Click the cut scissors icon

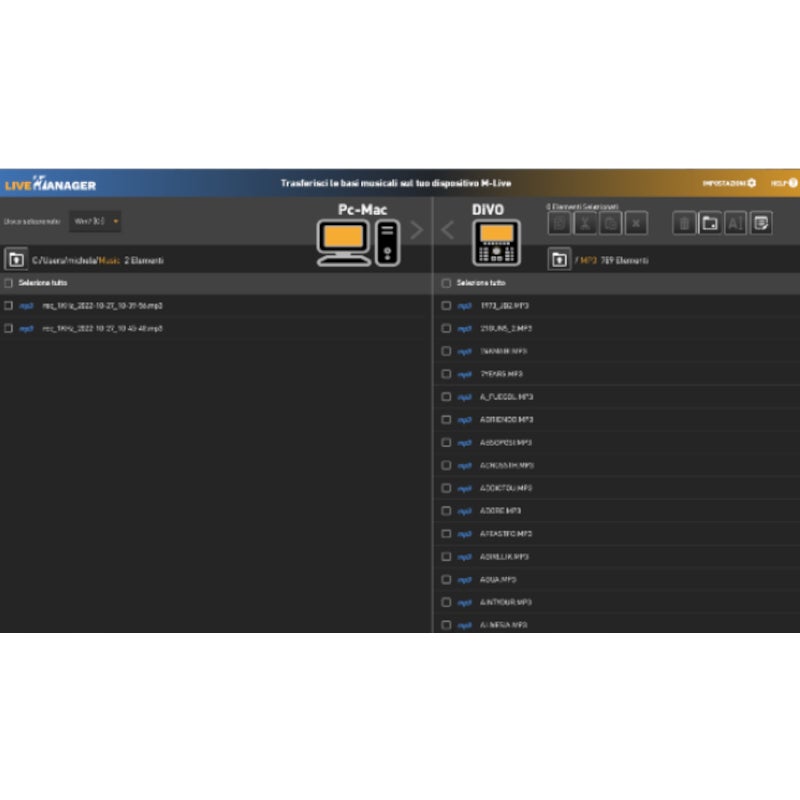pos(585,223)
